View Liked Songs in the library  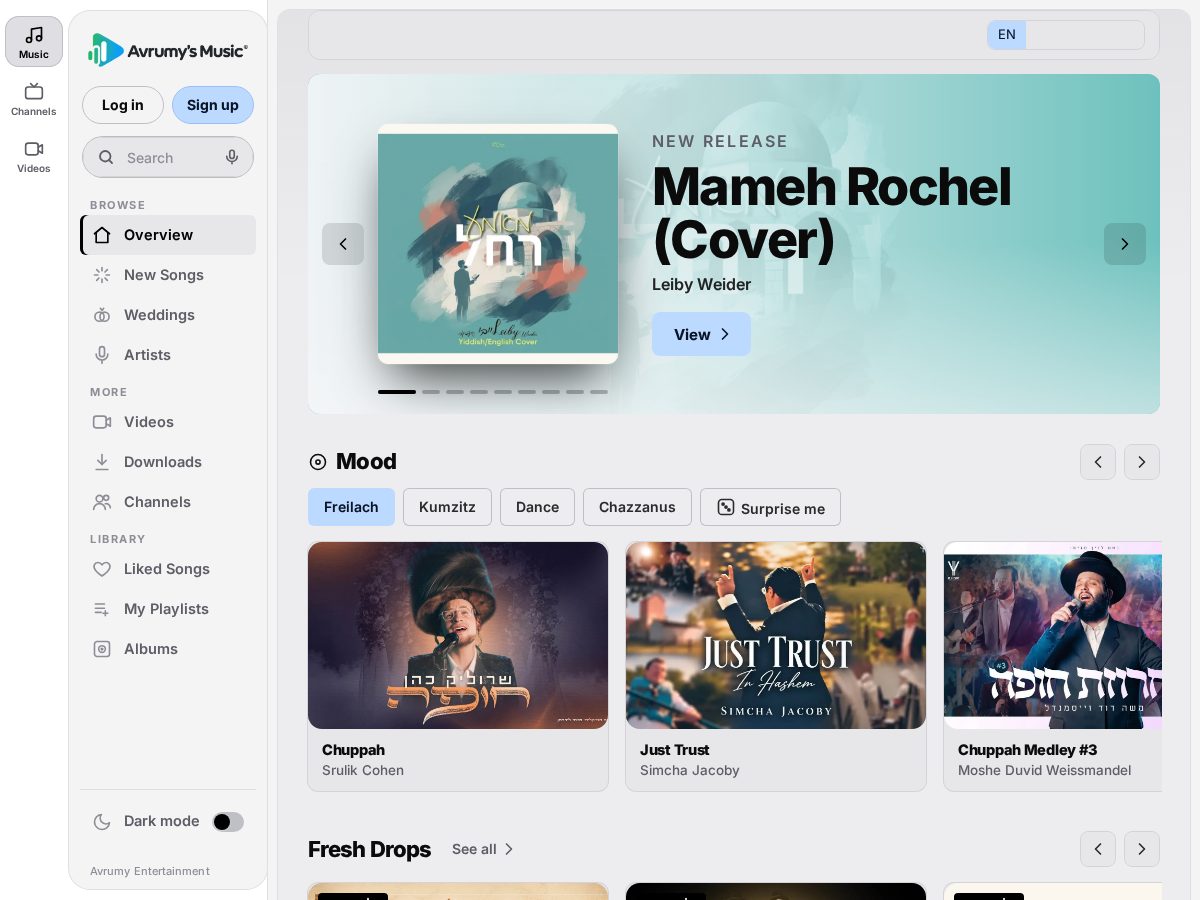point(168,569)
